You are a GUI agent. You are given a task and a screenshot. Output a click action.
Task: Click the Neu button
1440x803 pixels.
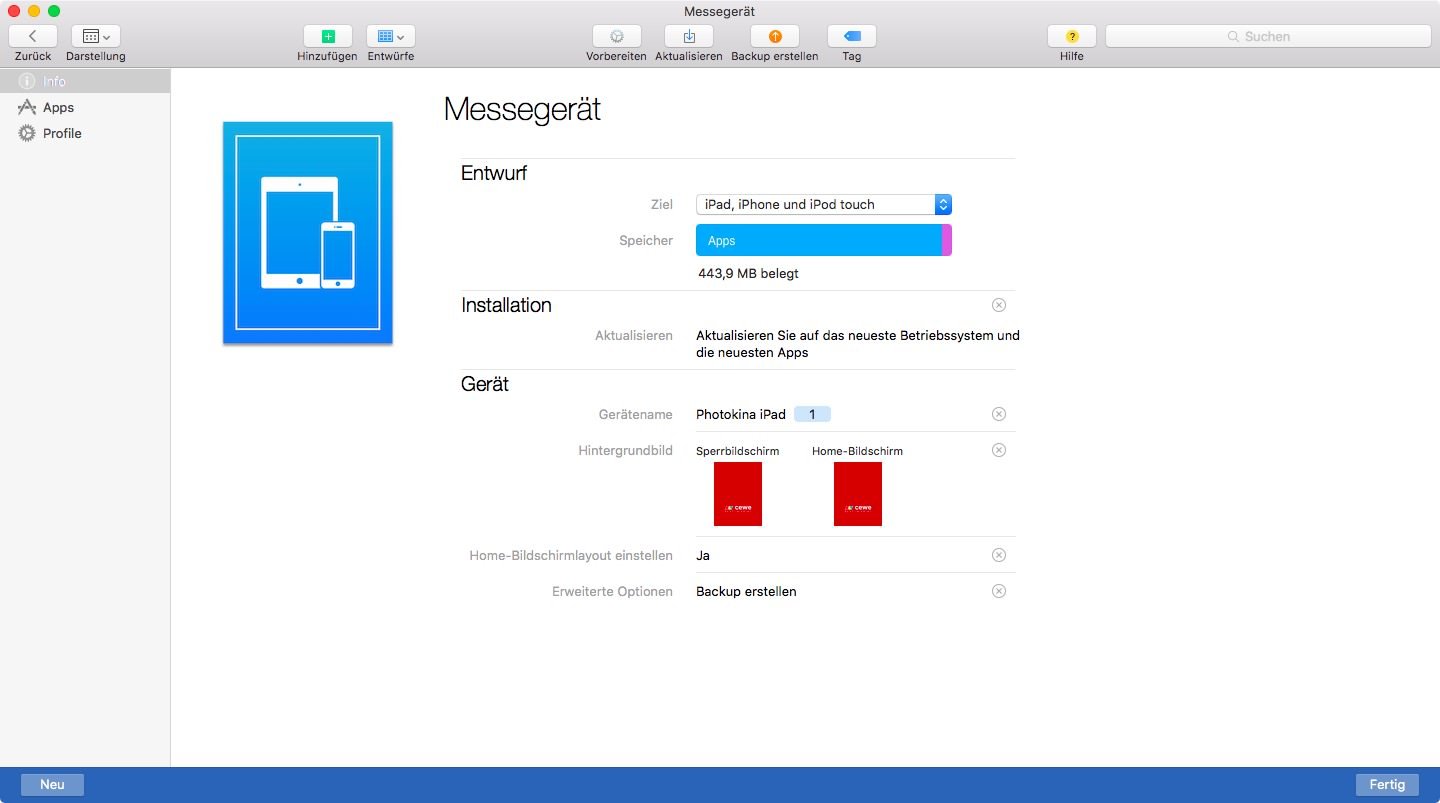pos(51,784)
